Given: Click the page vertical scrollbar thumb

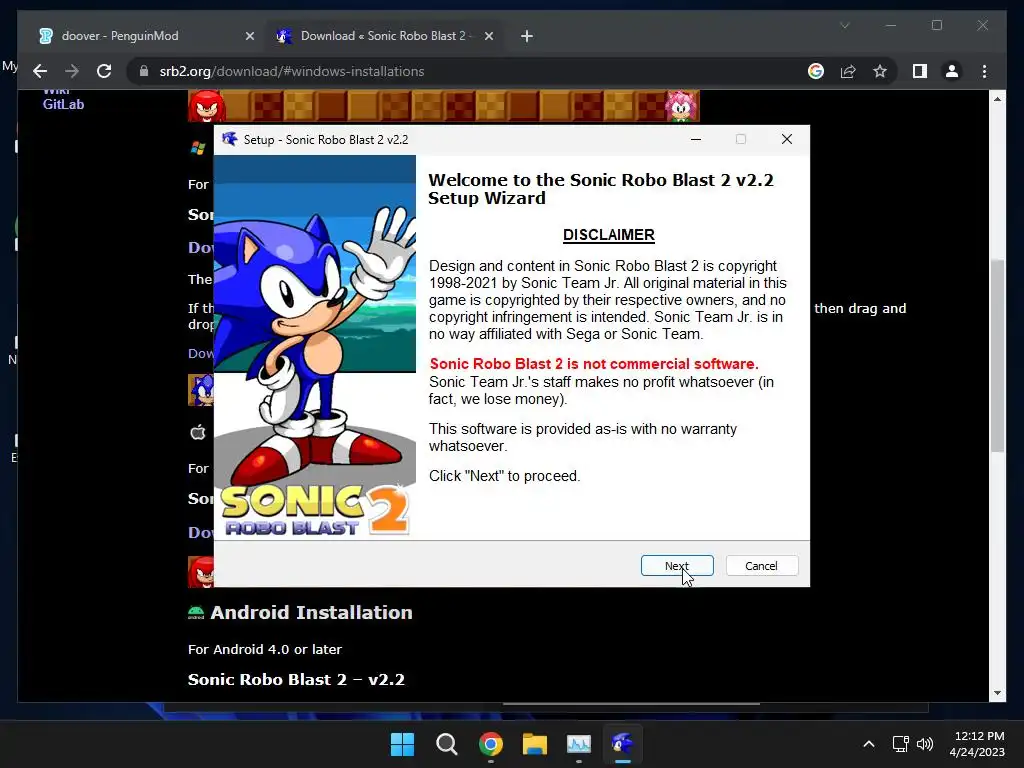Looking at the screenshot, I should [997, 356].
